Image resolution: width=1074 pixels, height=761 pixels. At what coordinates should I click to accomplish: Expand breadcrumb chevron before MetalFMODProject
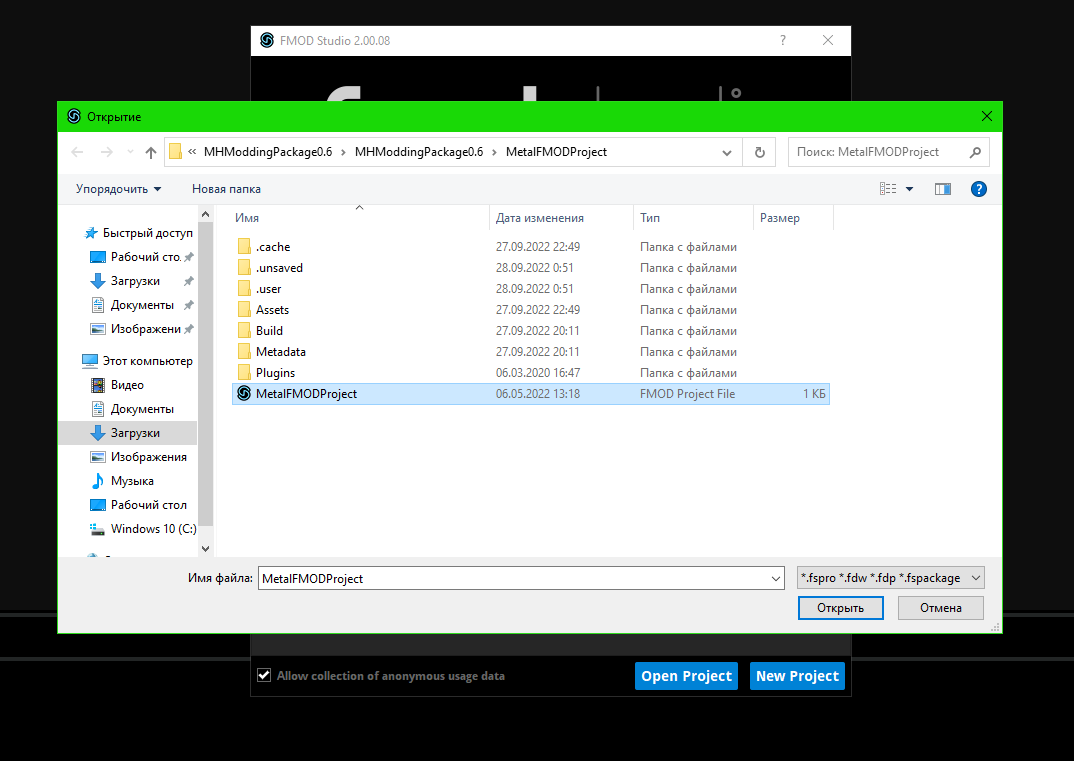click(495, 152)
